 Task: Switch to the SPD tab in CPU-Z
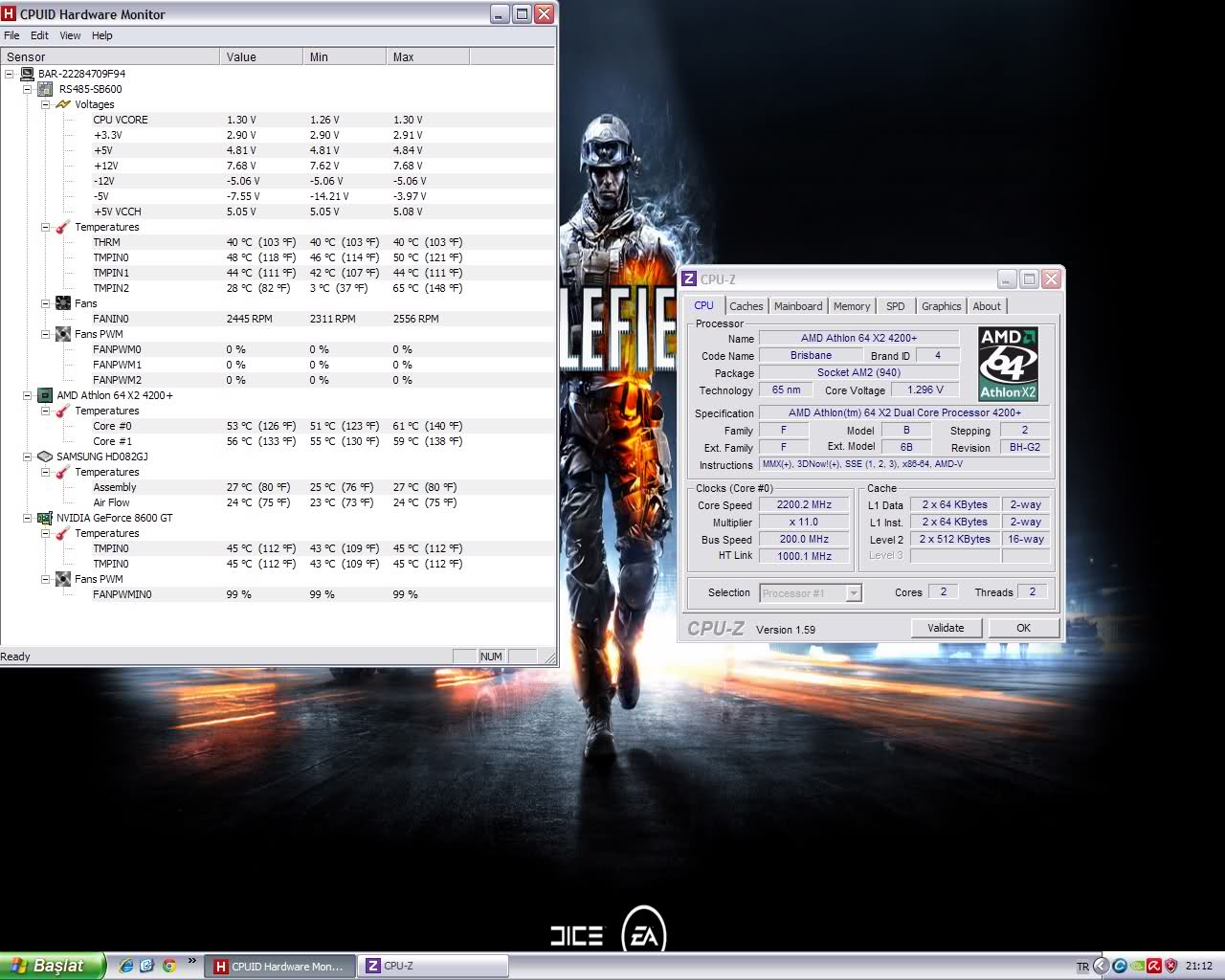(895, 306)
